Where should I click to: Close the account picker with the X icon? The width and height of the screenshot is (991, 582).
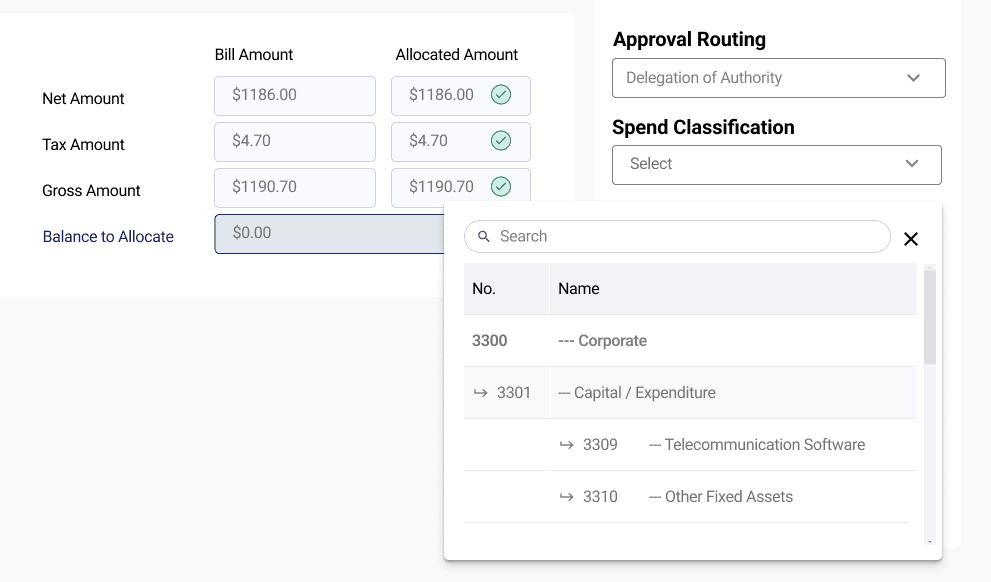click(x=911, y=239)
